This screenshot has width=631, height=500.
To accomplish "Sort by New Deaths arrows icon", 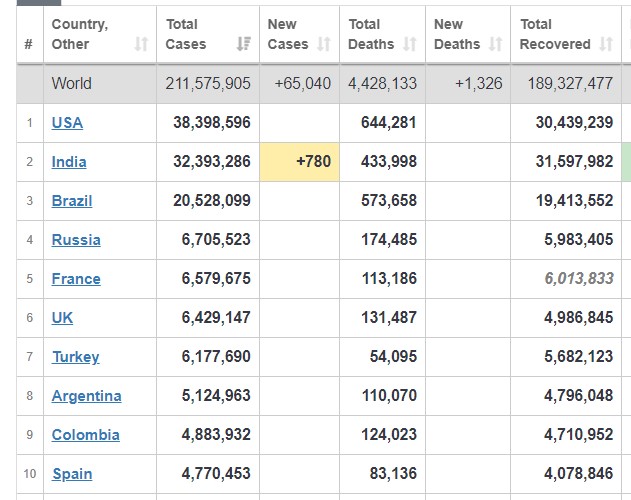I will tap(495, 44).
